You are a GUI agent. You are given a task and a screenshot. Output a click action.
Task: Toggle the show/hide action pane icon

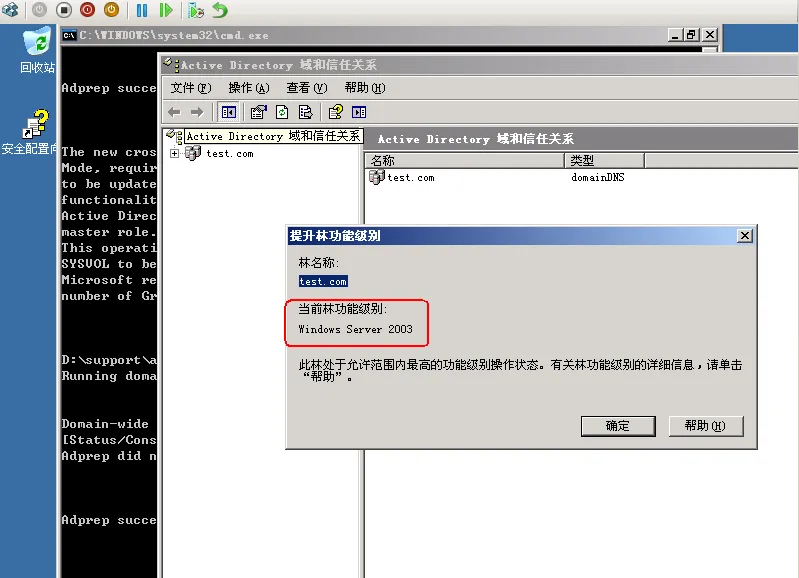pos(359,112)
